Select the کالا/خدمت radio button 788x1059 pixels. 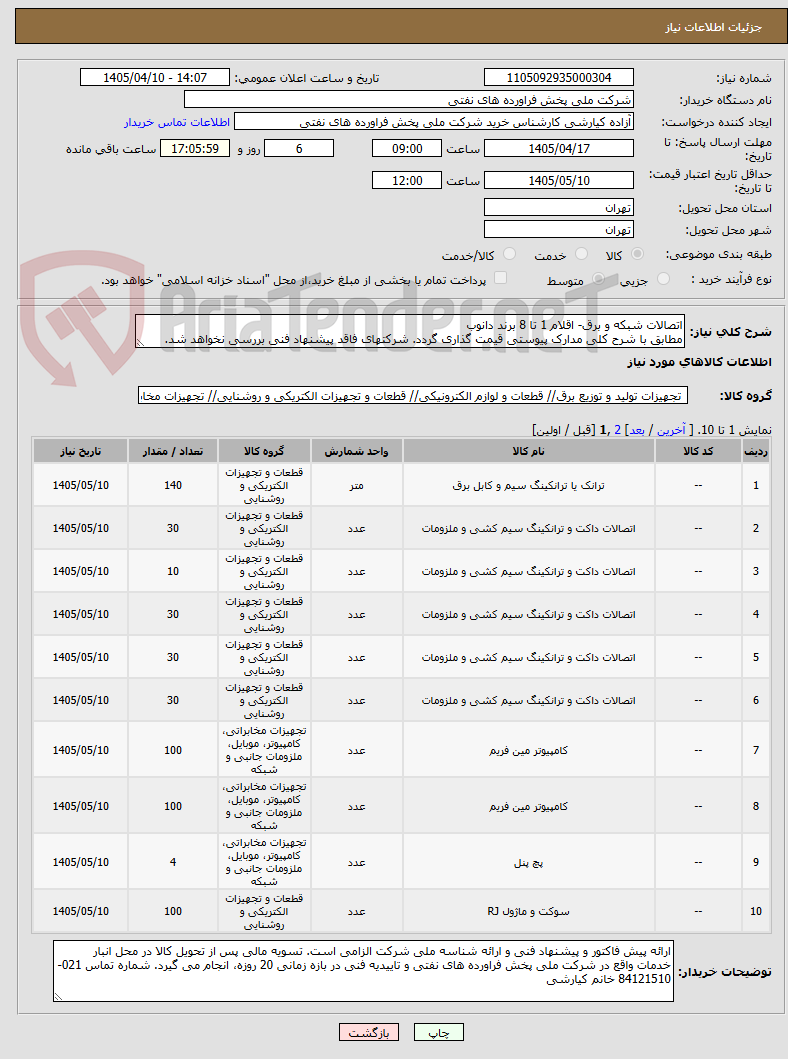click(x=510, y=255)
